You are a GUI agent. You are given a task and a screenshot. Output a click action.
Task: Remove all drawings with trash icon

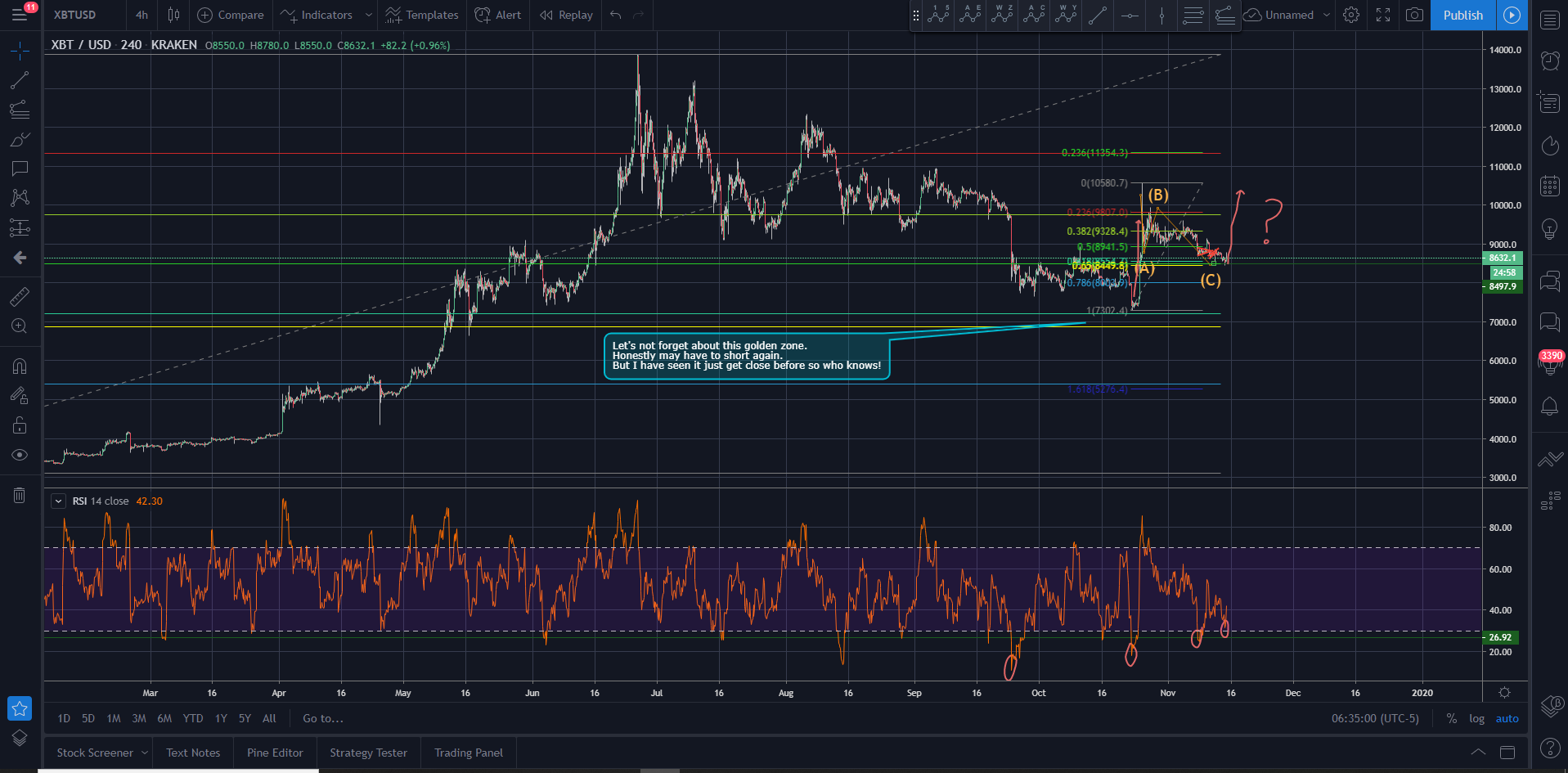pyautogui.click(x=20, y=495)
